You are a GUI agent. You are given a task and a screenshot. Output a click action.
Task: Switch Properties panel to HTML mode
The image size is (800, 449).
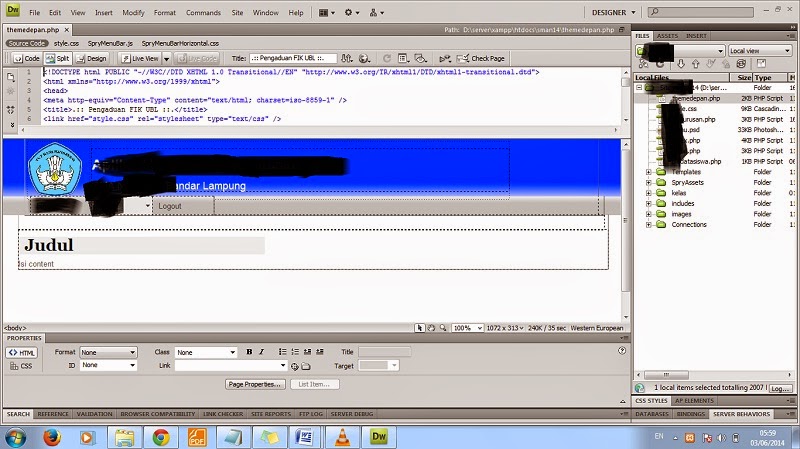21,353
